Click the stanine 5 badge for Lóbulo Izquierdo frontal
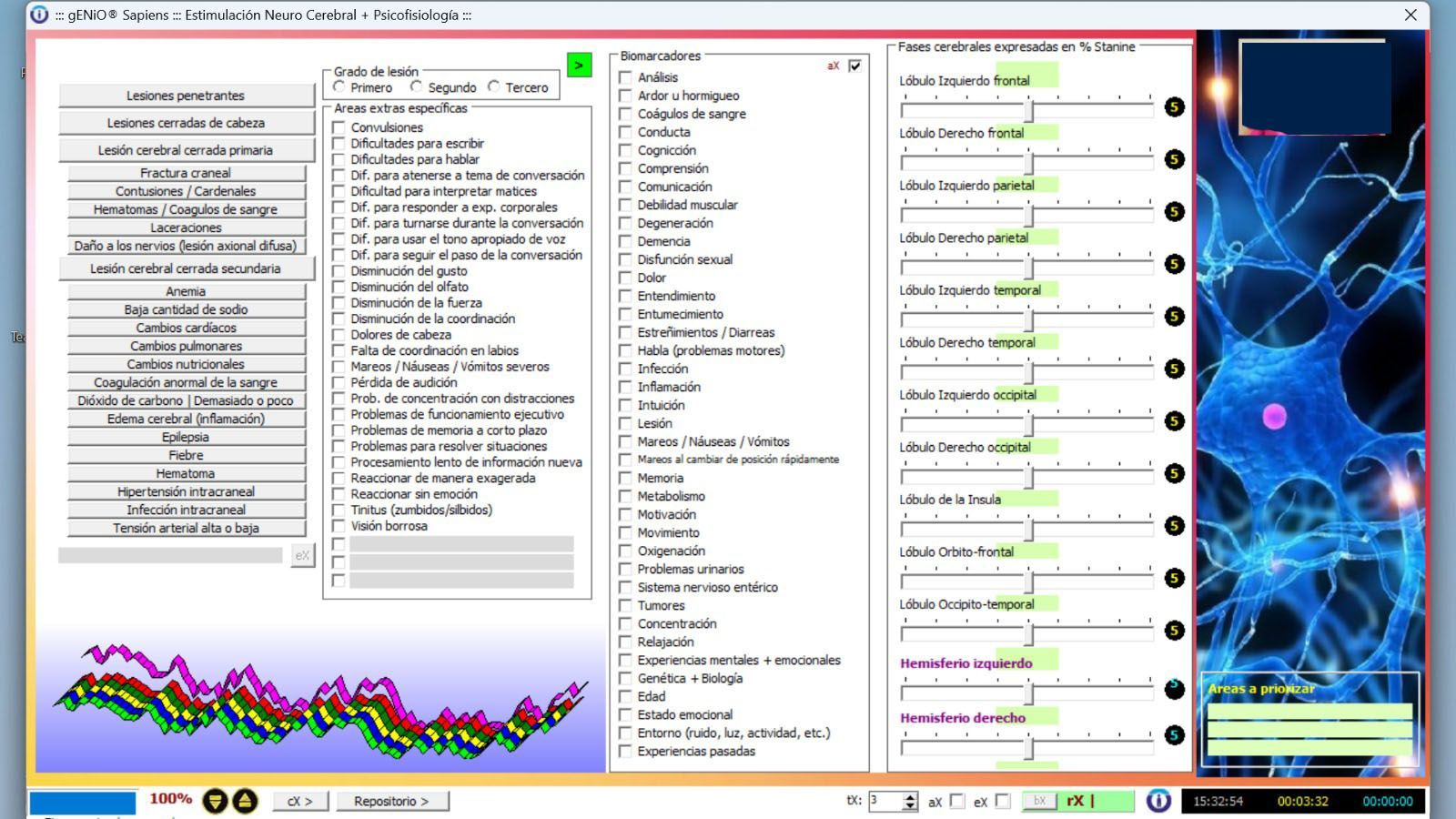 tap(1175, 107)
